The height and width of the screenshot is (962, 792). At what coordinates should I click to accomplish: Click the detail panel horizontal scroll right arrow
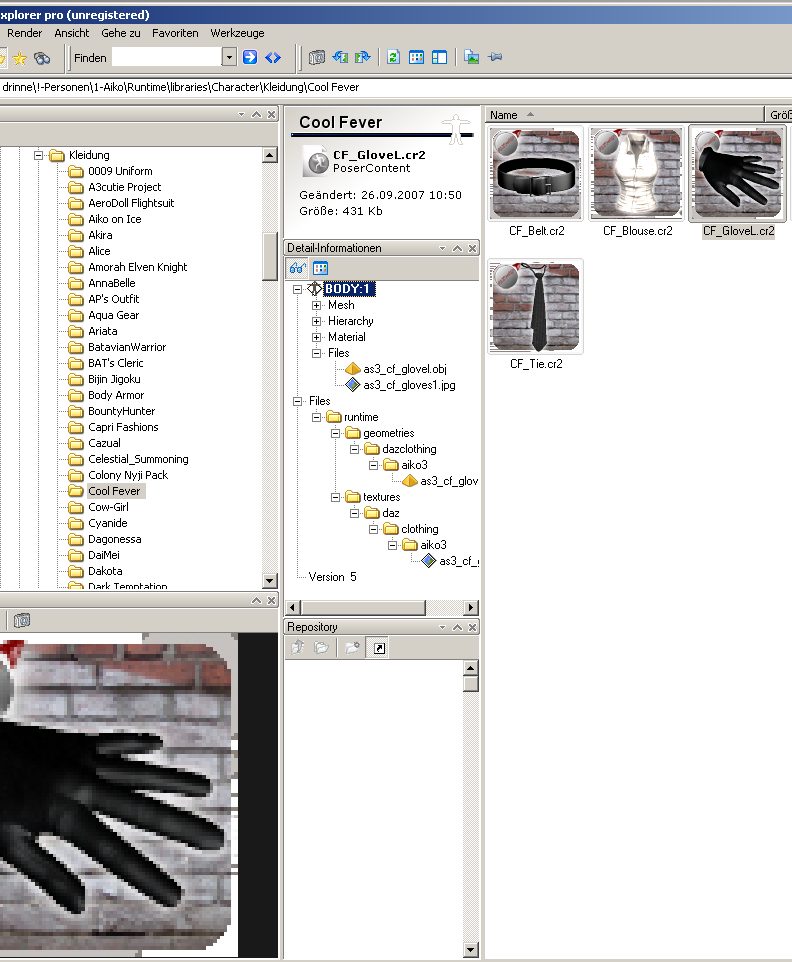click(x=471, y=607)
